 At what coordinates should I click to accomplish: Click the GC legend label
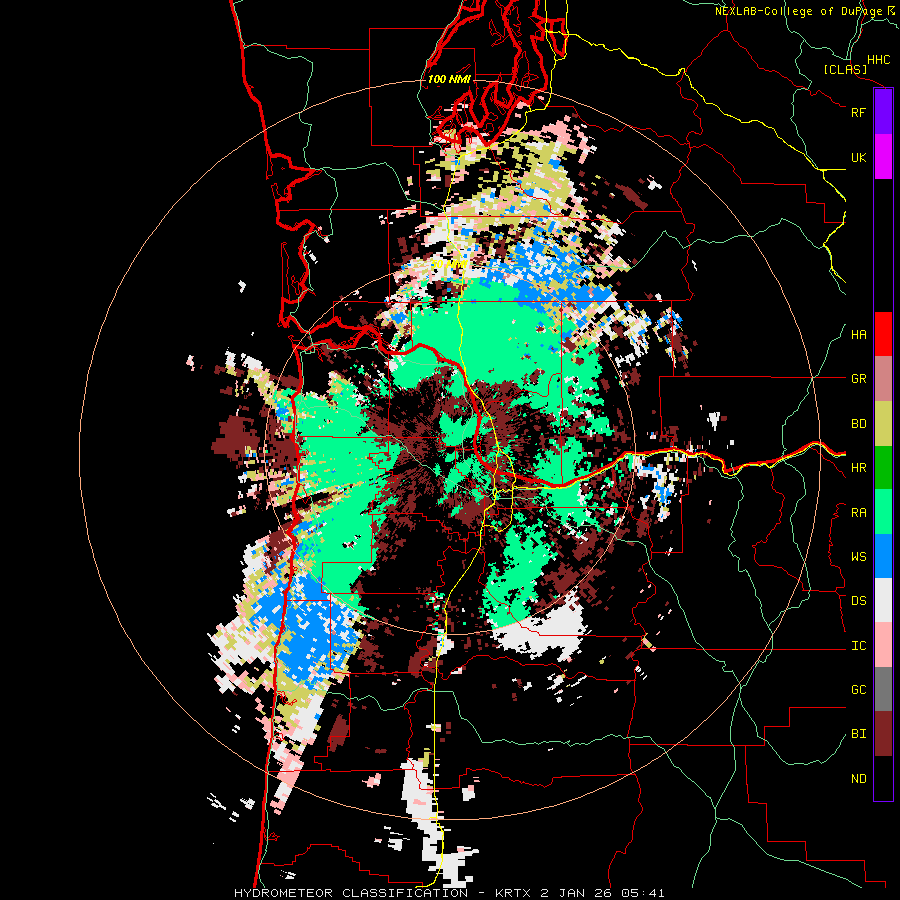tap(858, 690)
